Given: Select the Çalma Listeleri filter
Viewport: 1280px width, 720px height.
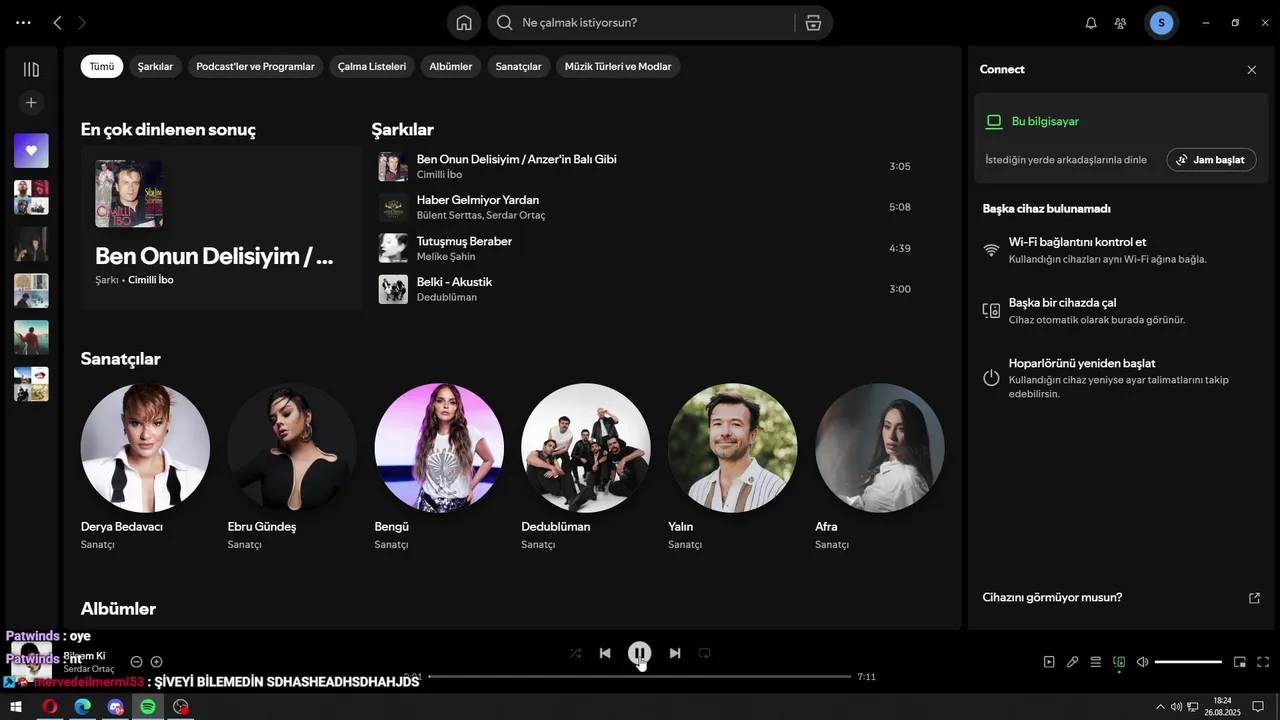Looking at the screenshot, I should pyautogui.click(x=372, y=66).
